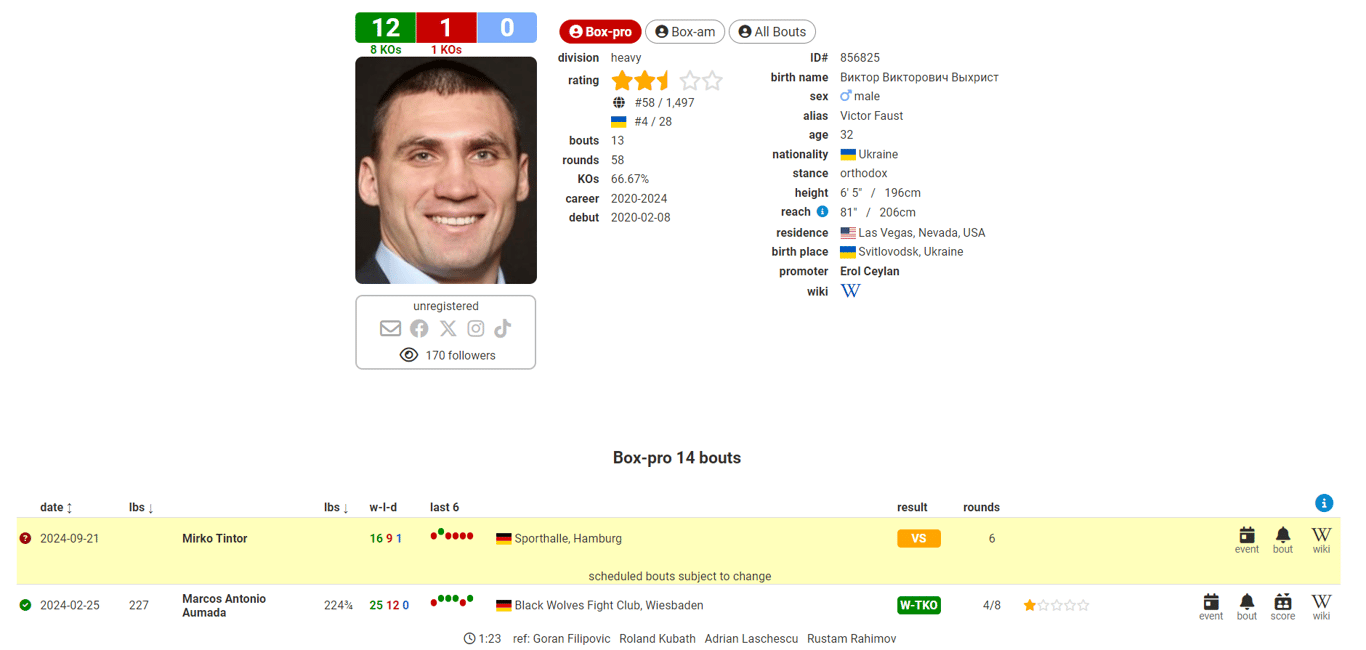
Task: Open the Instagram icon under unregistered
Action: point(476,329)
